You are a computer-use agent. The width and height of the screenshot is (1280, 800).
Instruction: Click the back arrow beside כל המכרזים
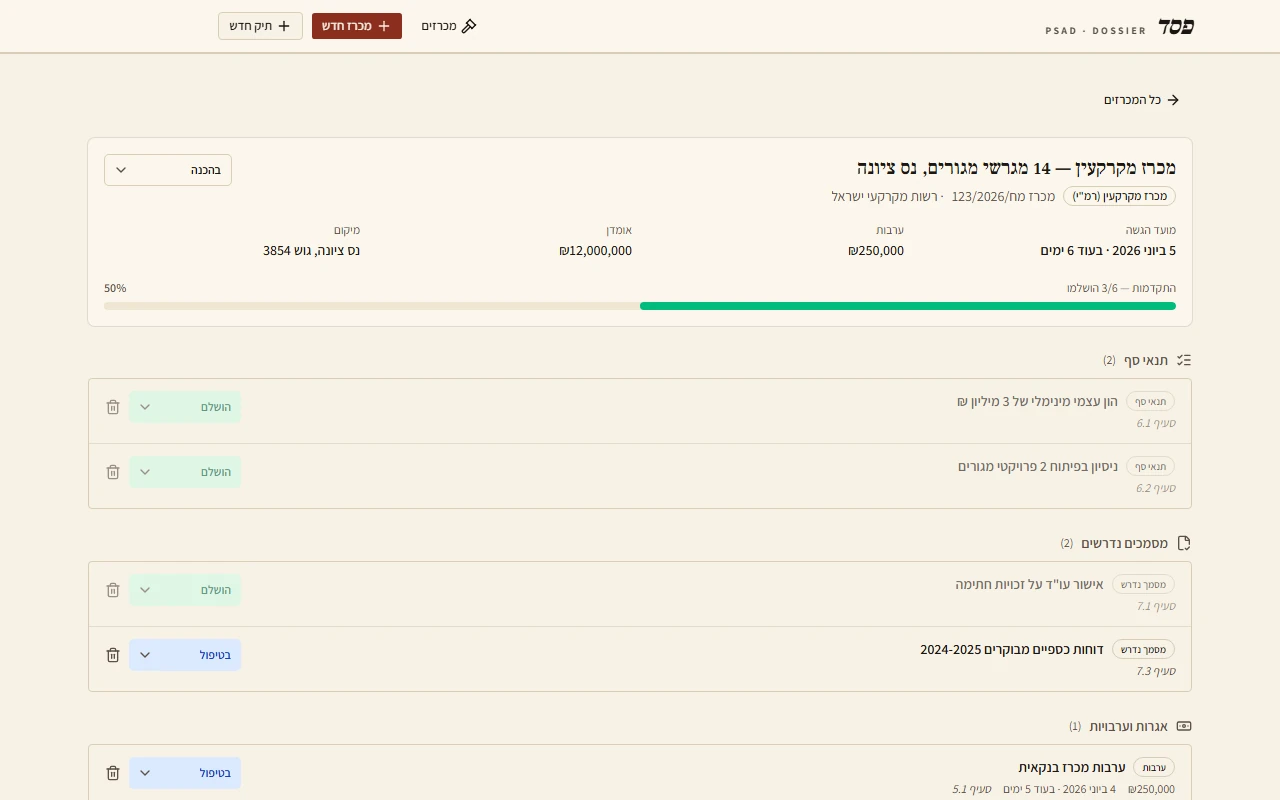click(x=1174, y=100)
